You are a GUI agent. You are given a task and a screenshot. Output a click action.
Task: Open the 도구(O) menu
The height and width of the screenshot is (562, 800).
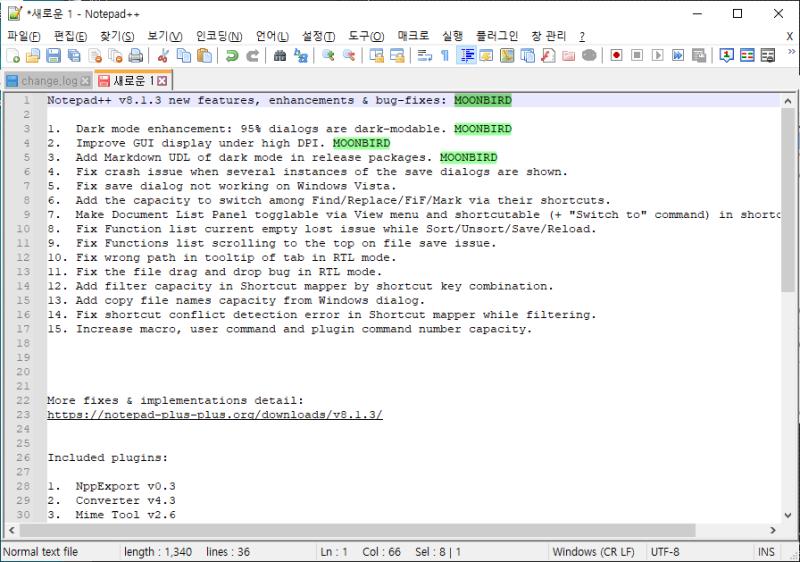coord(366,36)
